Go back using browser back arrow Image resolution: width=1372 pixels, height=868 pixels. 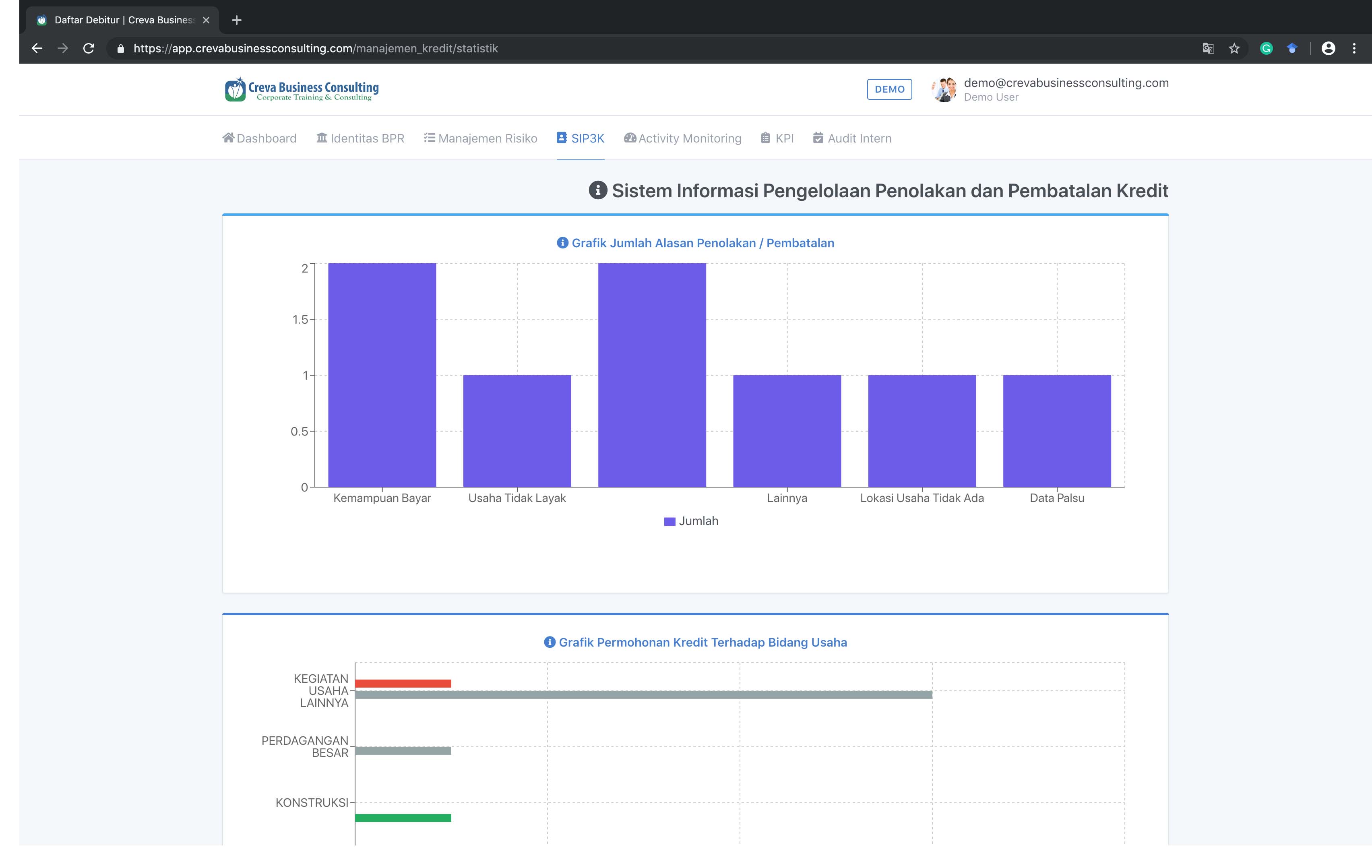(37, 48)
